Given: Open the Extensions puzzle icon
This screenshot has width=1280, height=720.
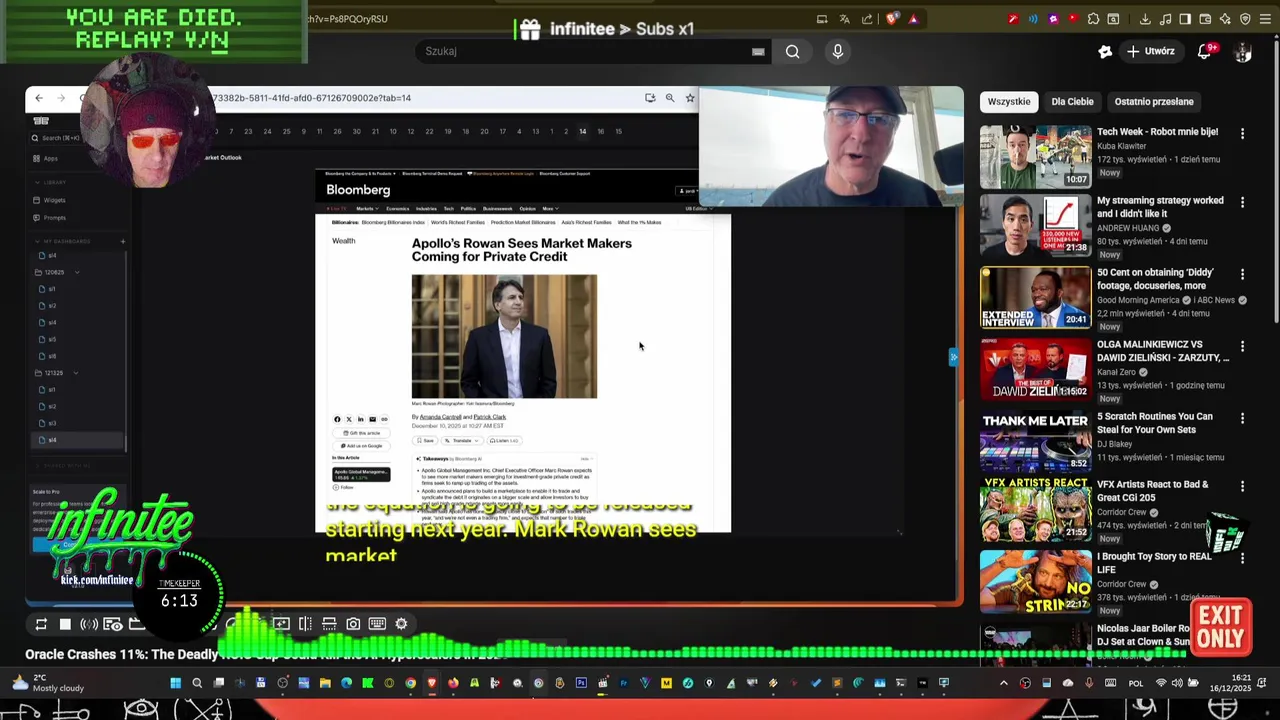Looking at the screenshot, I should coord(1093,18).
